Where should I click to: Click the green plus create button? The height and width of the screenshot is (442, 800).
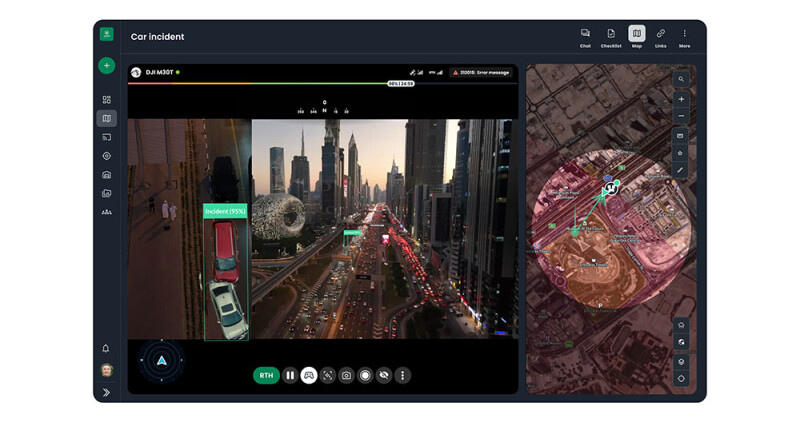(x=106, y=66)
